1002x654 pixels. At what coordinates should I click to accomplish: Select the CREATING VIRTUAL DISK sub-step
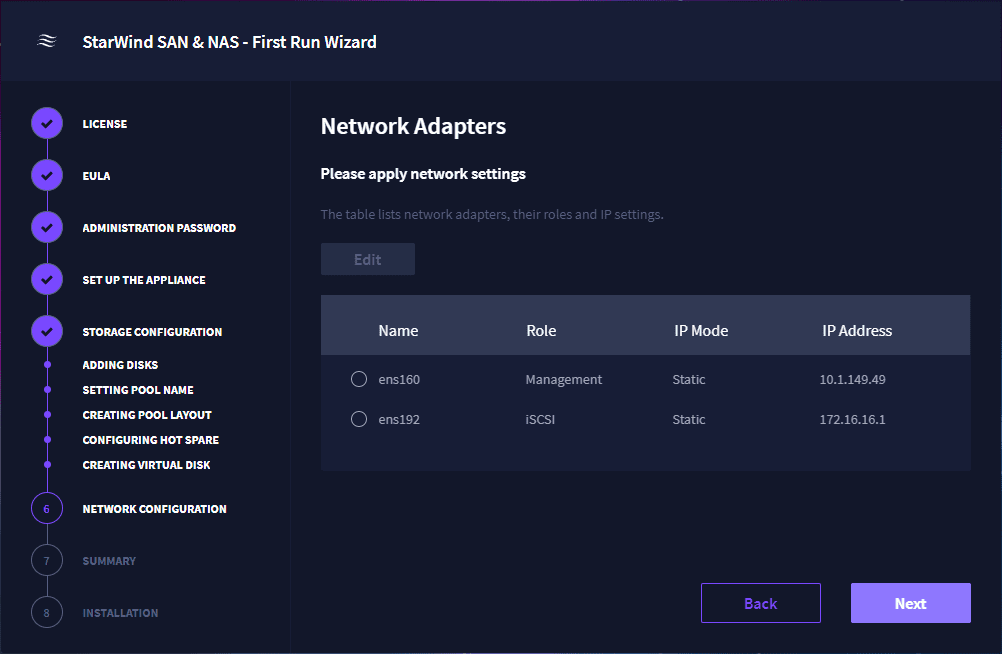[146, 465]
